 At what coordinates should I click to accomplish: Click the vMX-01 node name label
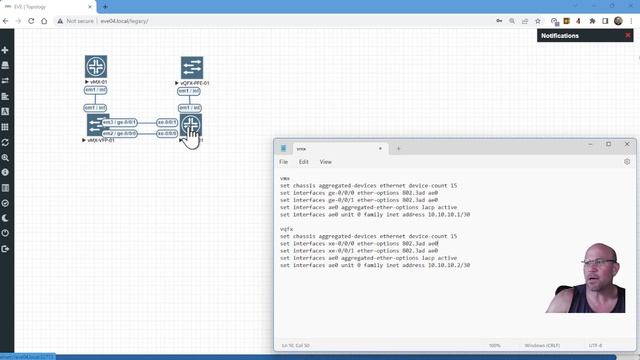(98, 82)
